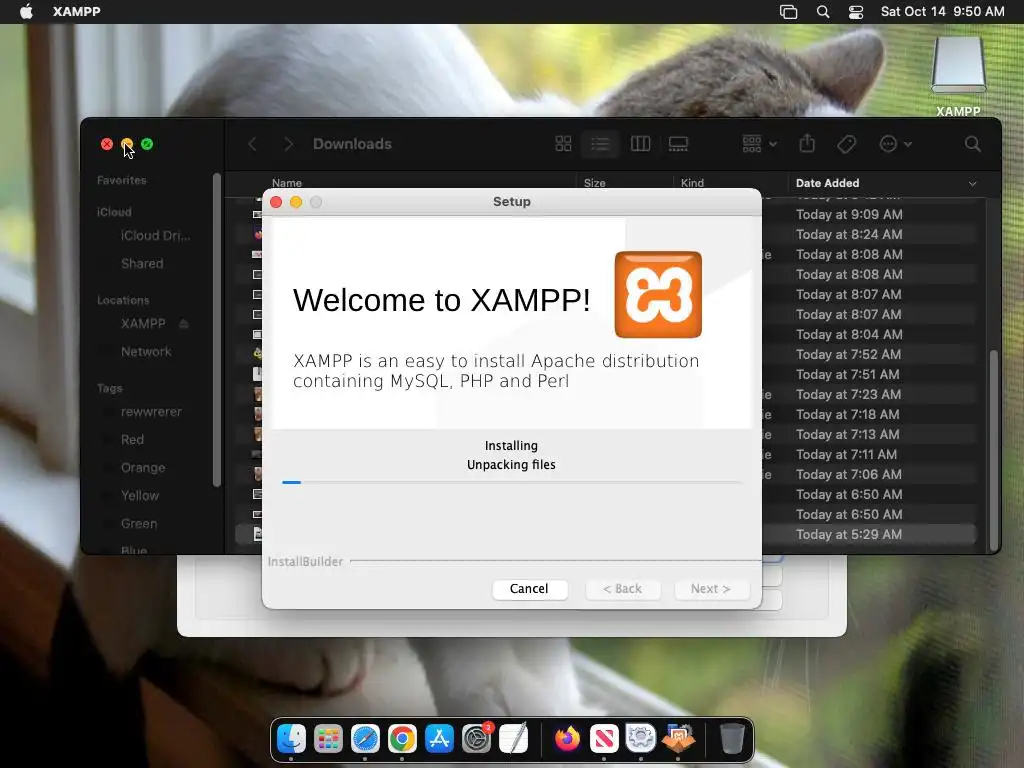Viewport: 1024px width, 768px height.
Task: Open the App Store from the Dock
Action: coord(439,739)
